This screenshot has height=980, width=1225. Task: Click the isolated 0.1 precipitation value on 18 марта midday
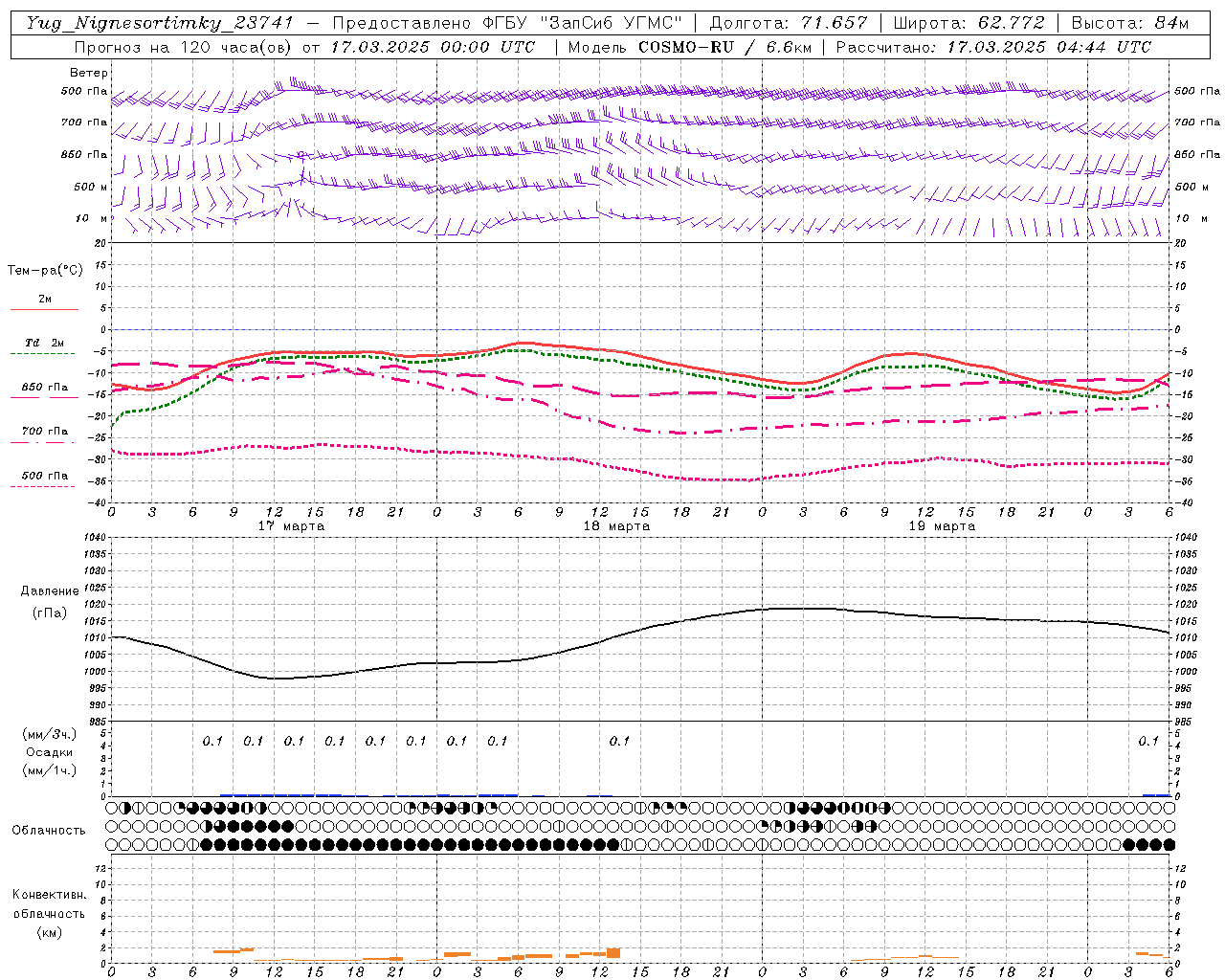coord(619,741)
